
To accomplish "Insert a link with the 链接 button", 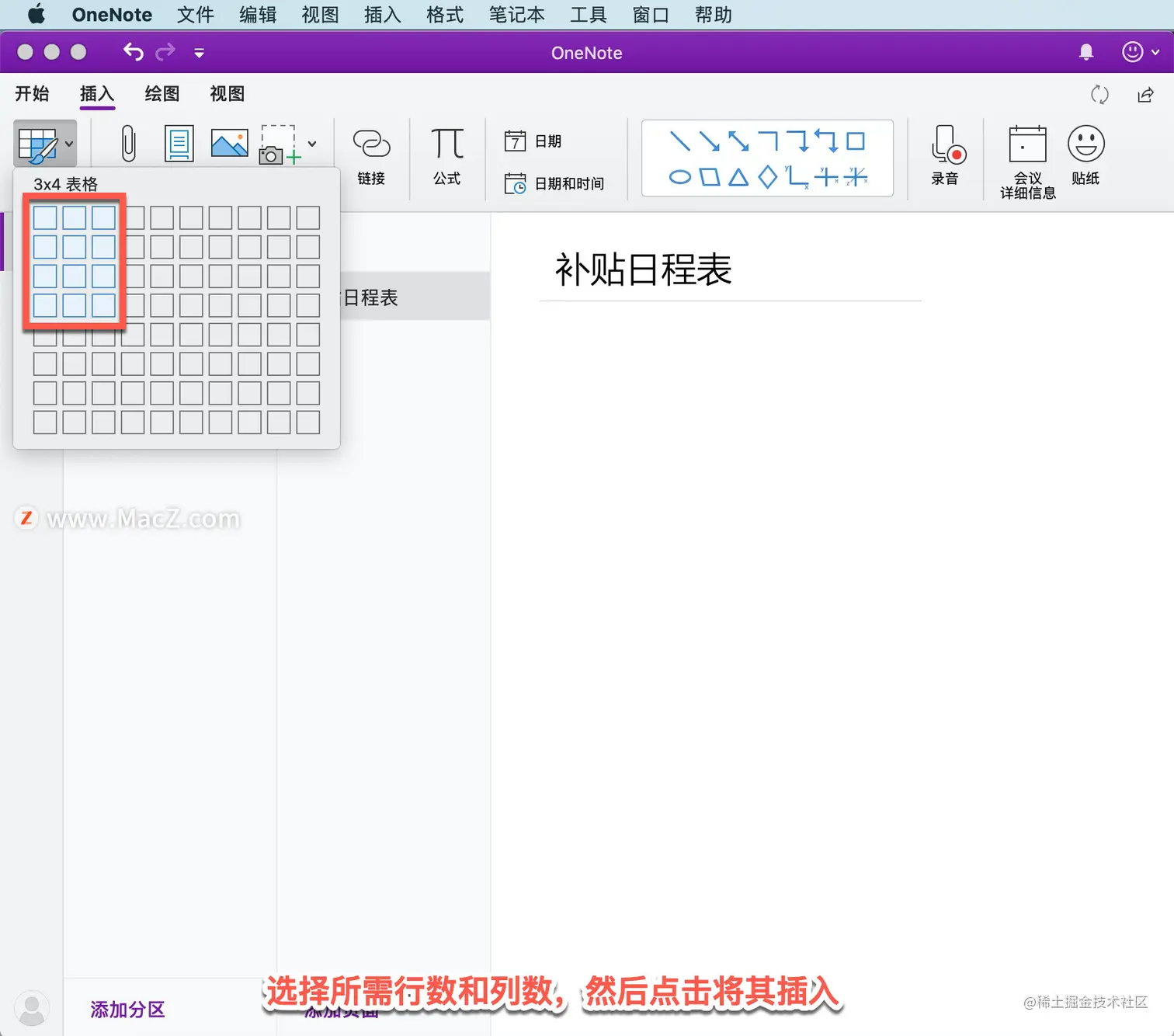I will point(371,157).
